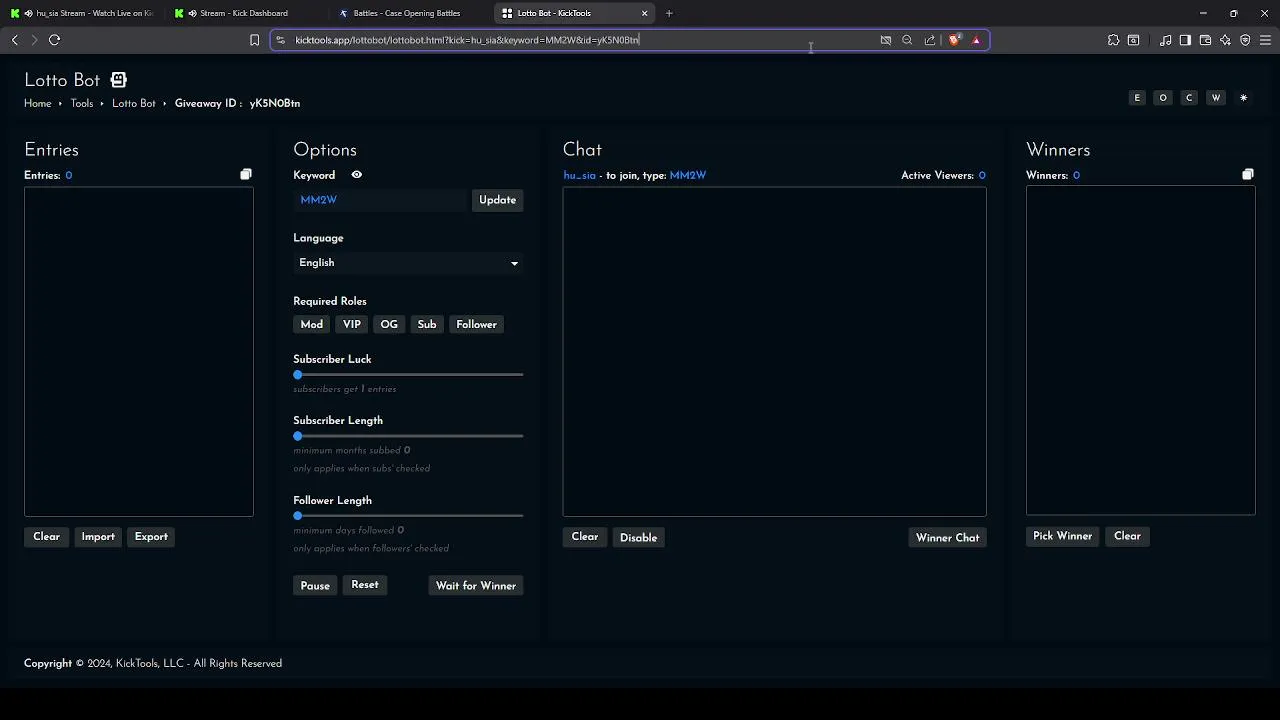Pick Winner button
This screenshot has height=720, width=1280.
pyautogui.click(x=1063, y=536)
